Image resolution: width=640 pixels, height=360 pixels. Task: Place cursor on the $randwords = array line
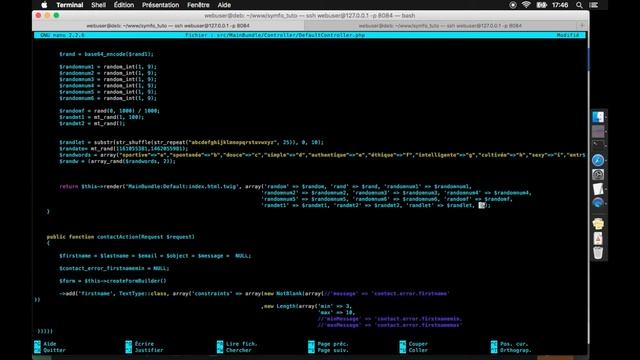[322, 155]
